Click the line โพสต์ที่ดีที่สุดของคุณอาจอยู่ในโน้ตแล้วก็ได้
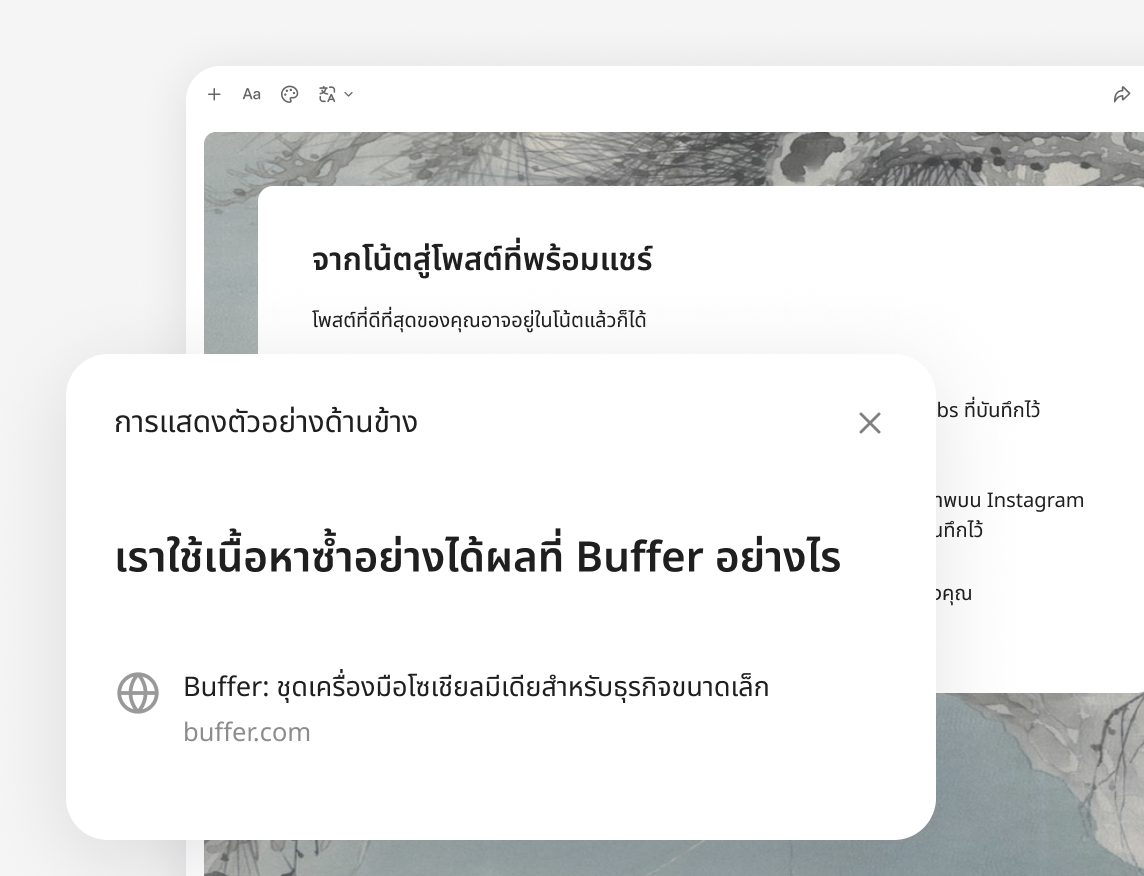 pos(479,319)
